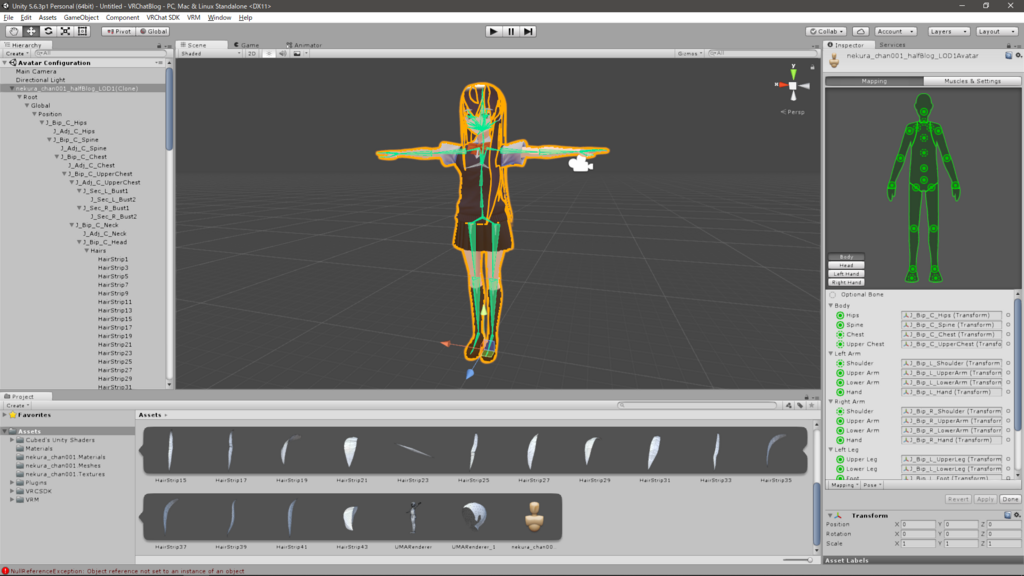Select the Hand tool
1024x576 pixels.
pos(13,31)
